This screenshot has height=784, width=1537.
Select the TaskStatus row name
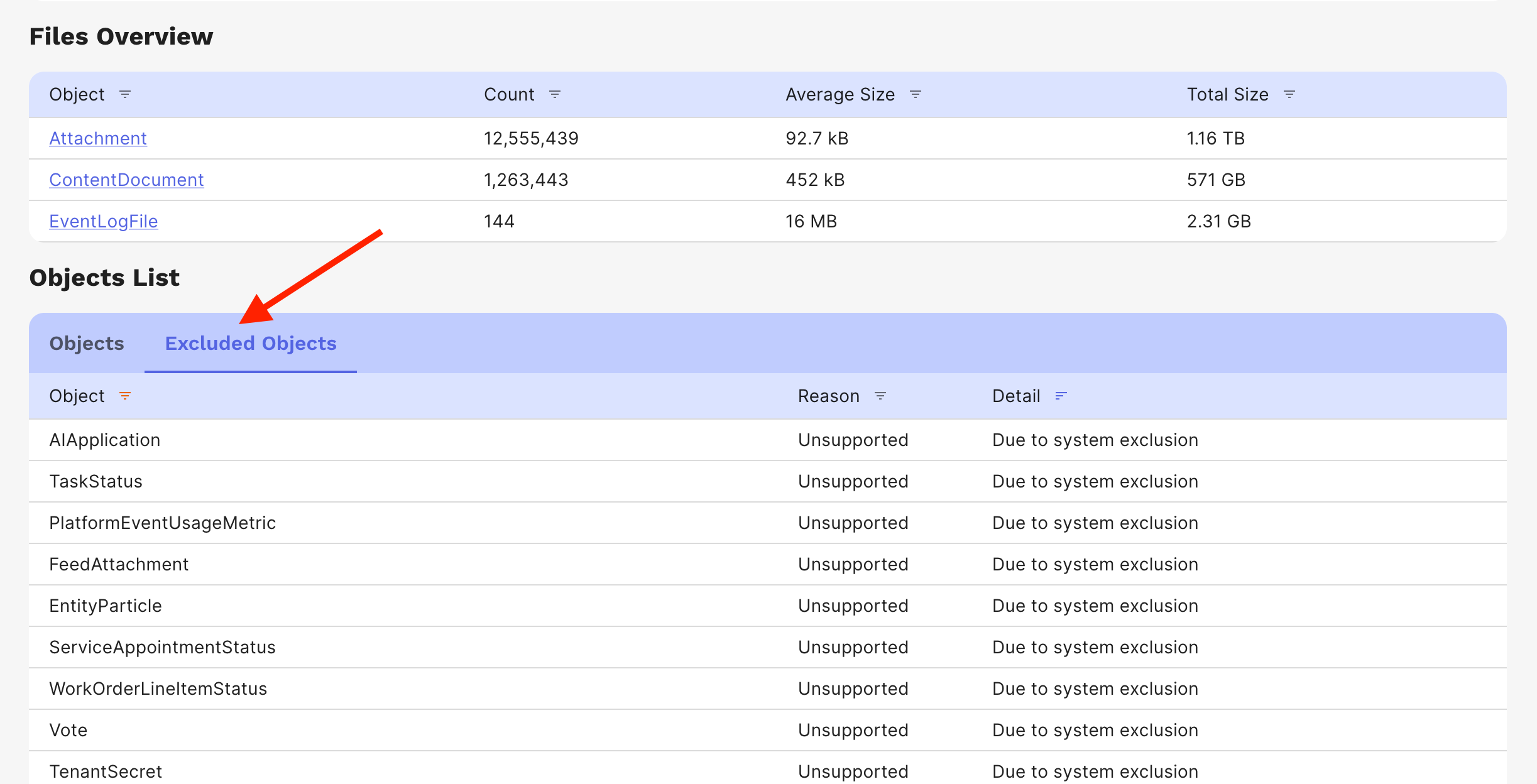(96, 481)
